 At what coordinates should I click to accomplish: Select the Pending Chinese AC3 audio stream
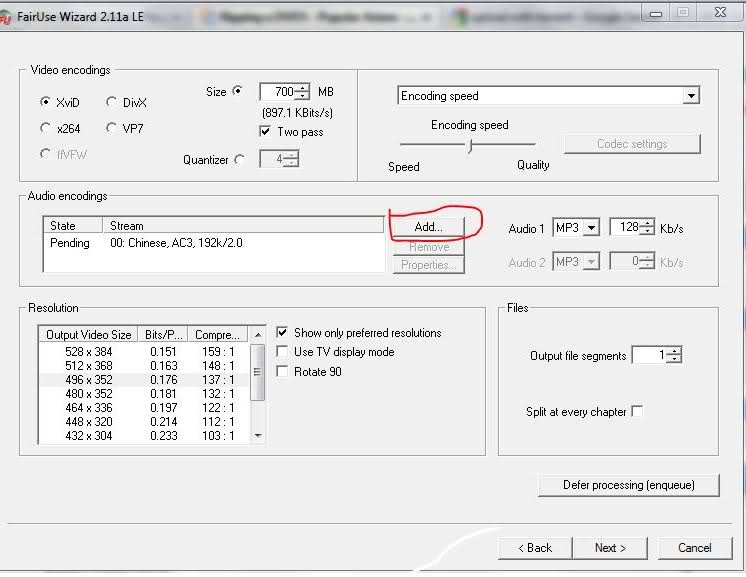214,243
